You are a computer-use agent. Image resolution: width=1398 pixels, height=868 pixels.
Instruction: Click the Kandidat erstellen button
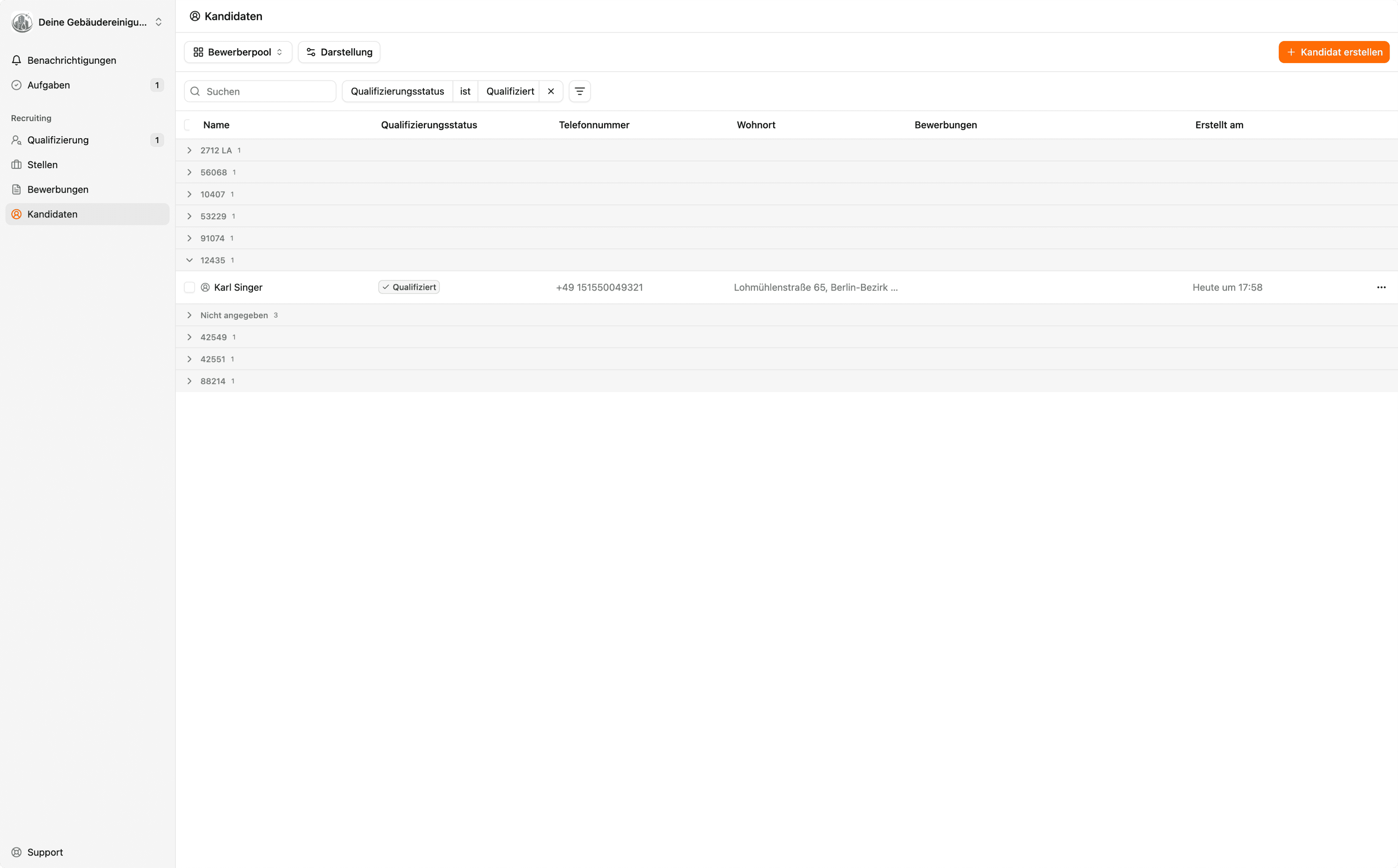coord(1334,52)
